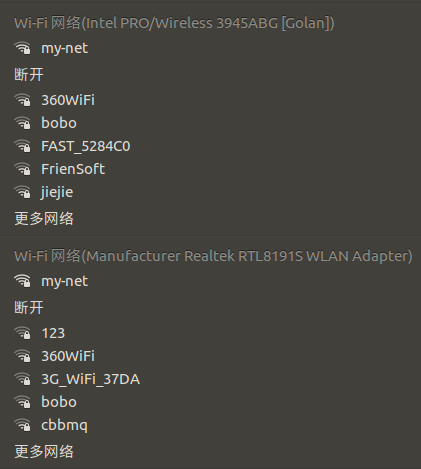421x469 pixels.
Task: Select the 3G_WiFi_37DA network entry
Action: pos(210,379)
